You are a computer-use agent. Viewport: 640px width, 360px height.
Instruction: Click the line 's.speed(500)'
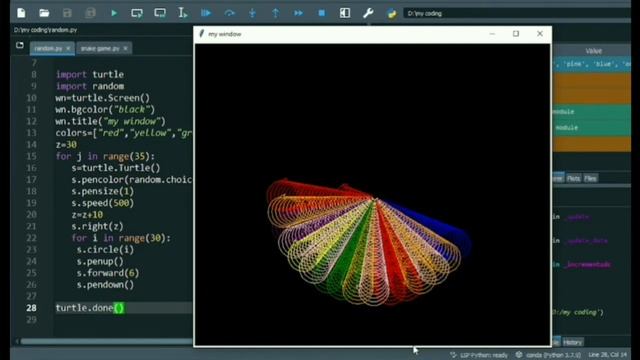click(102, 203)
